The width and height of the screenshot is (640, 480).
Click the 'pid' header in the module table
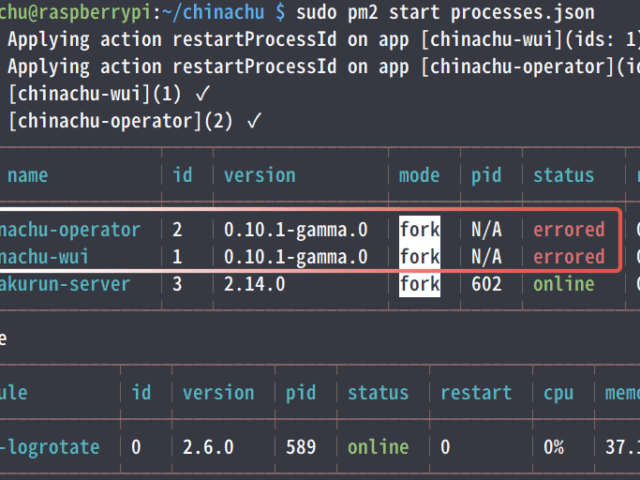(x=301, y=393)
